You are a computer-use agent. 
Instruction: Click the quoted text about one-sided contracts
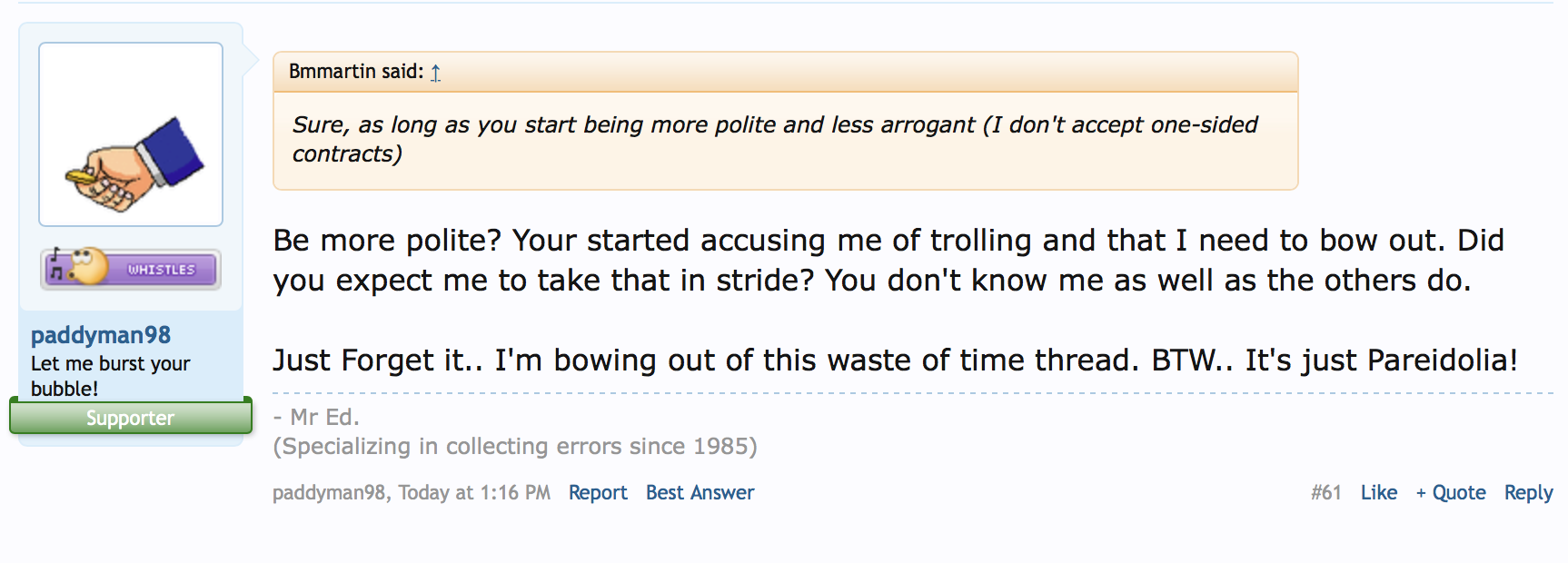pyautogui.click(x=775, y=139)
